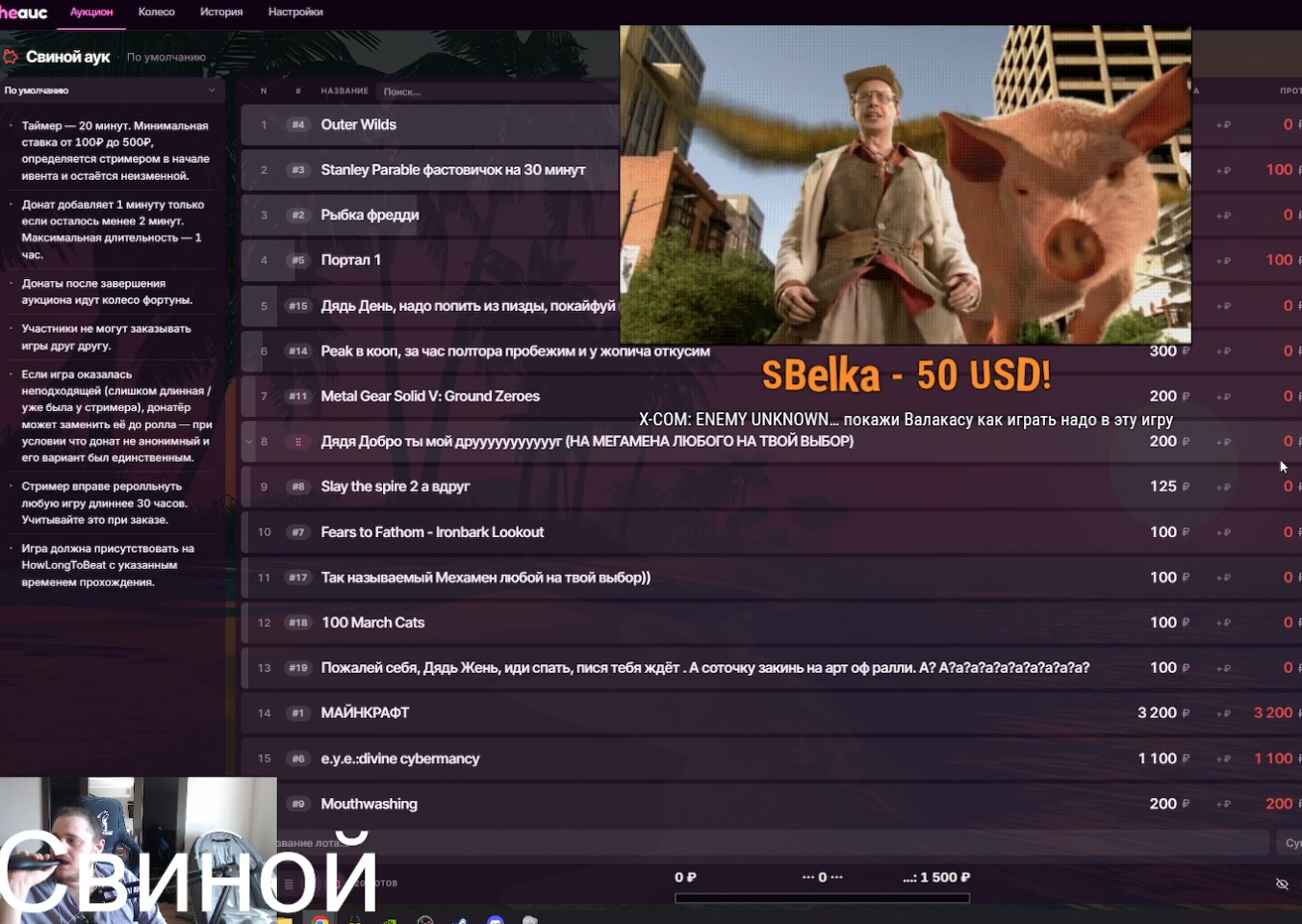1302x924 pixels.
Task: Click the streamer webcam thumbnail
Action: coord(139,851)
